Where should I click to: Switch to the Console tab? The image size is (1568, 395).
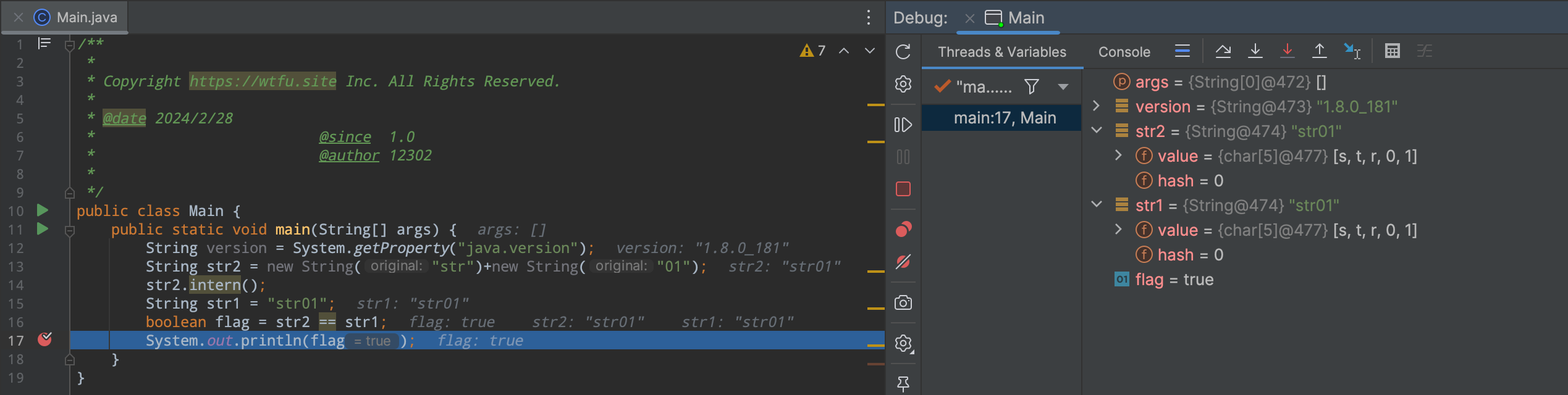coord(1124,52)
